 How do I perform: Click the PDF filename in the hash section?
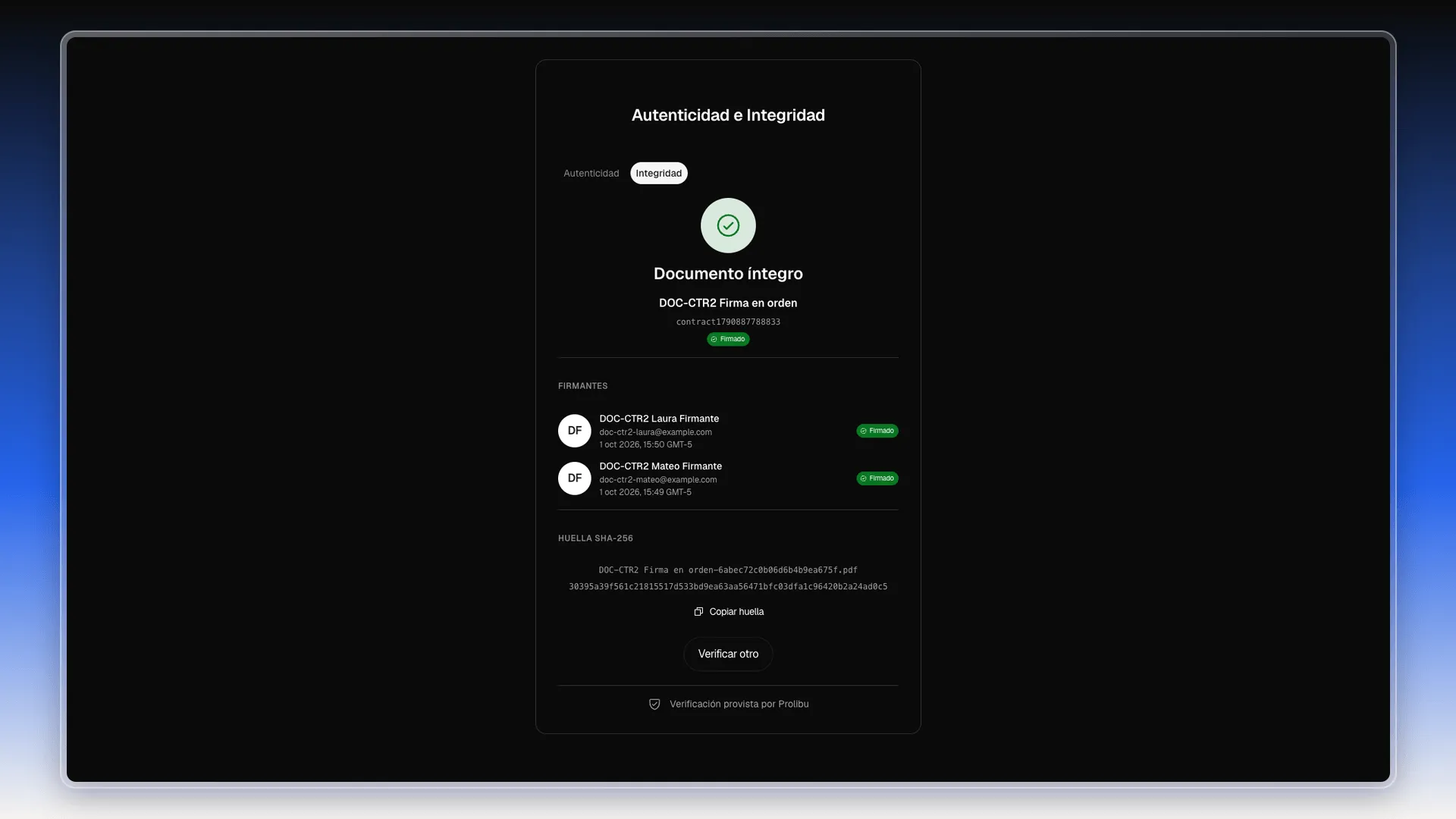(x=728, y=570)
